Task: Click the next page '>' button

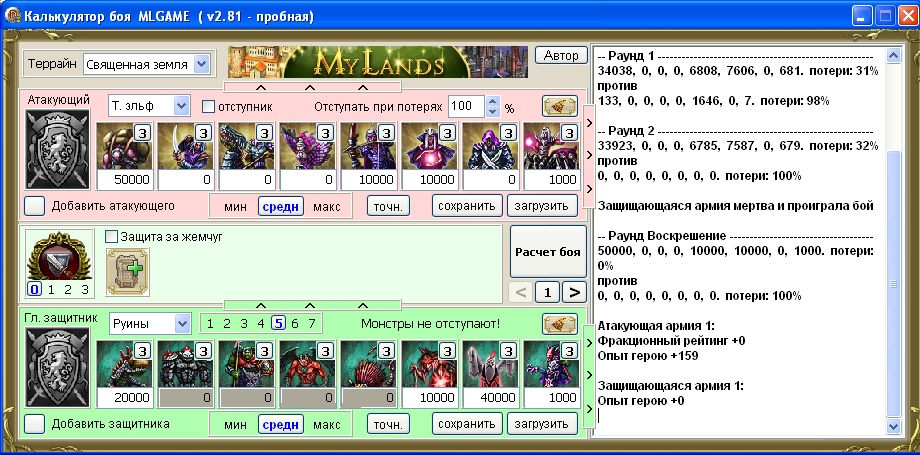Action: [574, 292]
